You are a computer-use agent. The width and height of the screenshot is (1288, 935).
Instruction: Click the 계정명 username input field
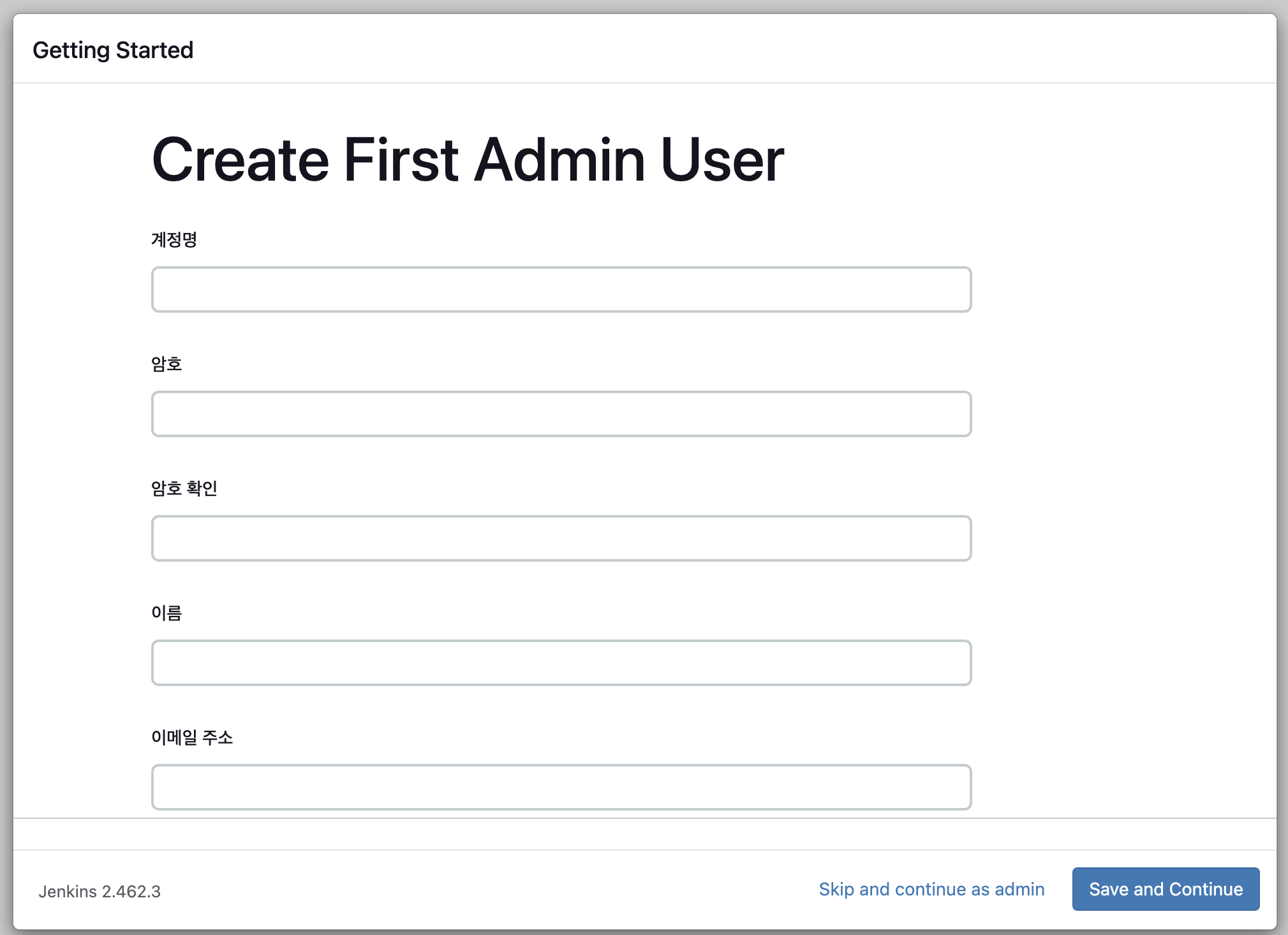tap(561, 289)
